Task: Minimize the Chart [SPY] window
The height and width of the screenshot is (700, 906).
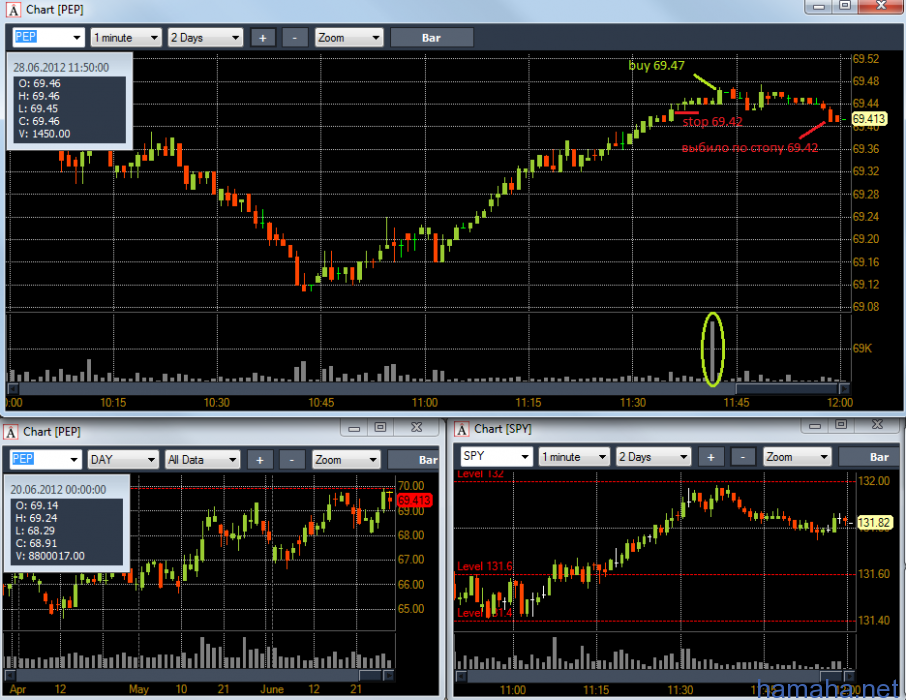Action: [815, 425]
